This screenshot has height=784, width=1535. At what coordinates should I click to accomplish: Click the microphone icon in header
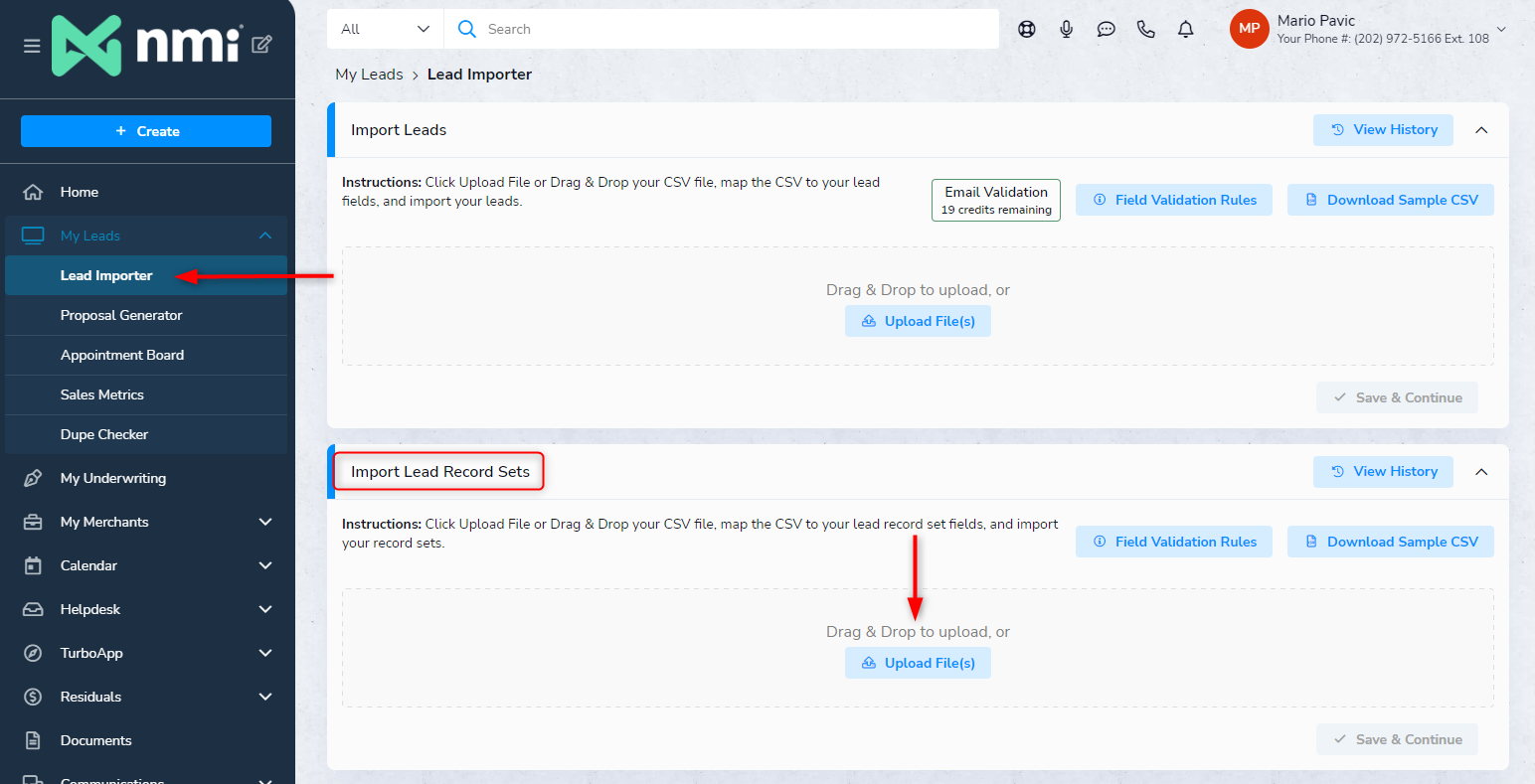[x=1067, y=29]
